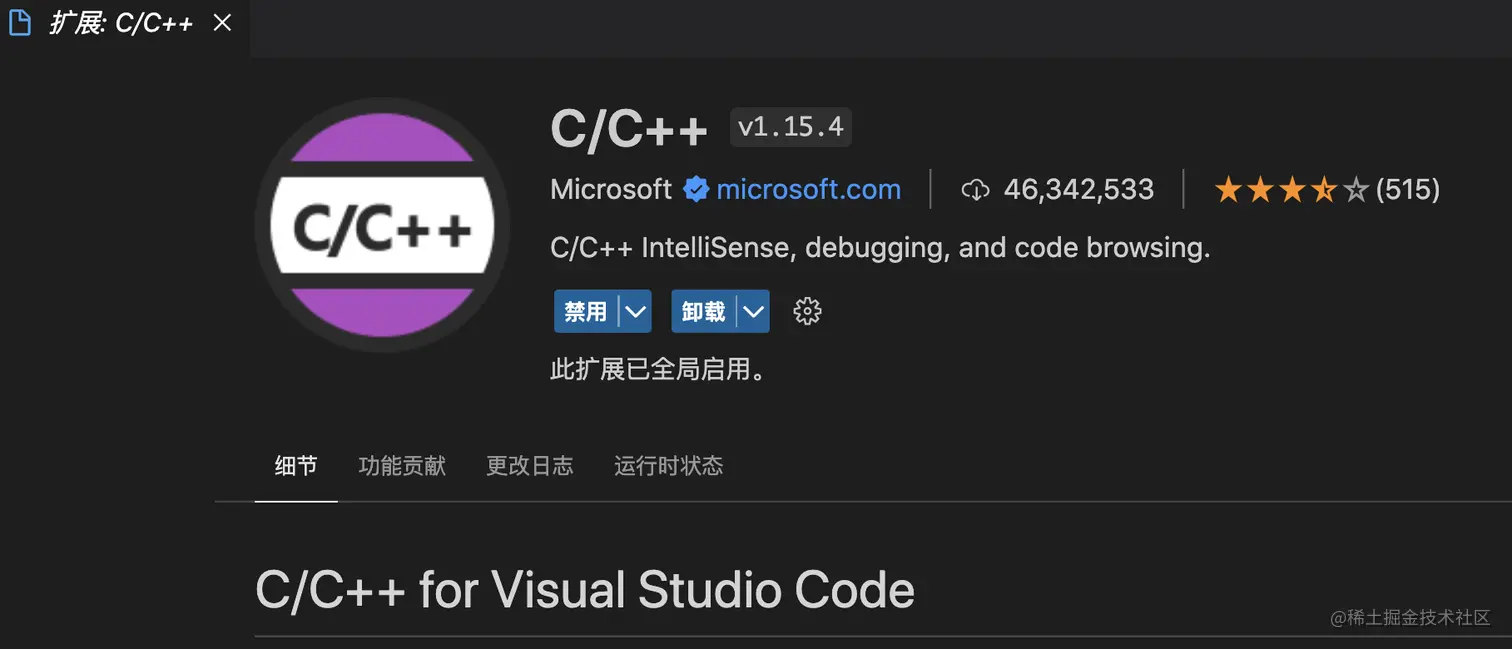Click the Microsoft publisher name
This screenshot has width=1512, height=649.
(x=611, y=189)
